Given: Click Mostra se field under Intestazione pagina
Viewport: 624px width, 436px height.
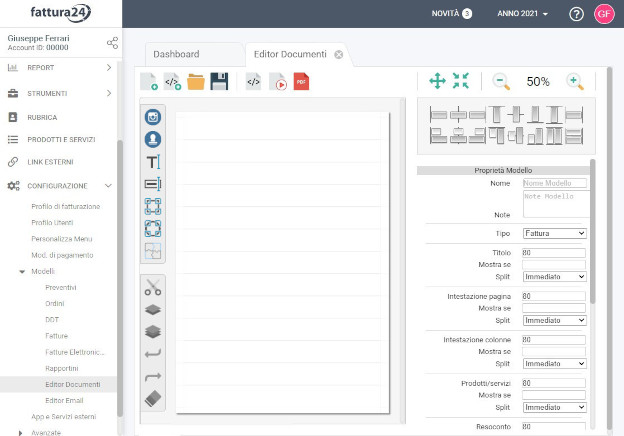Looking at the screenshot, I should coord(554,308).
